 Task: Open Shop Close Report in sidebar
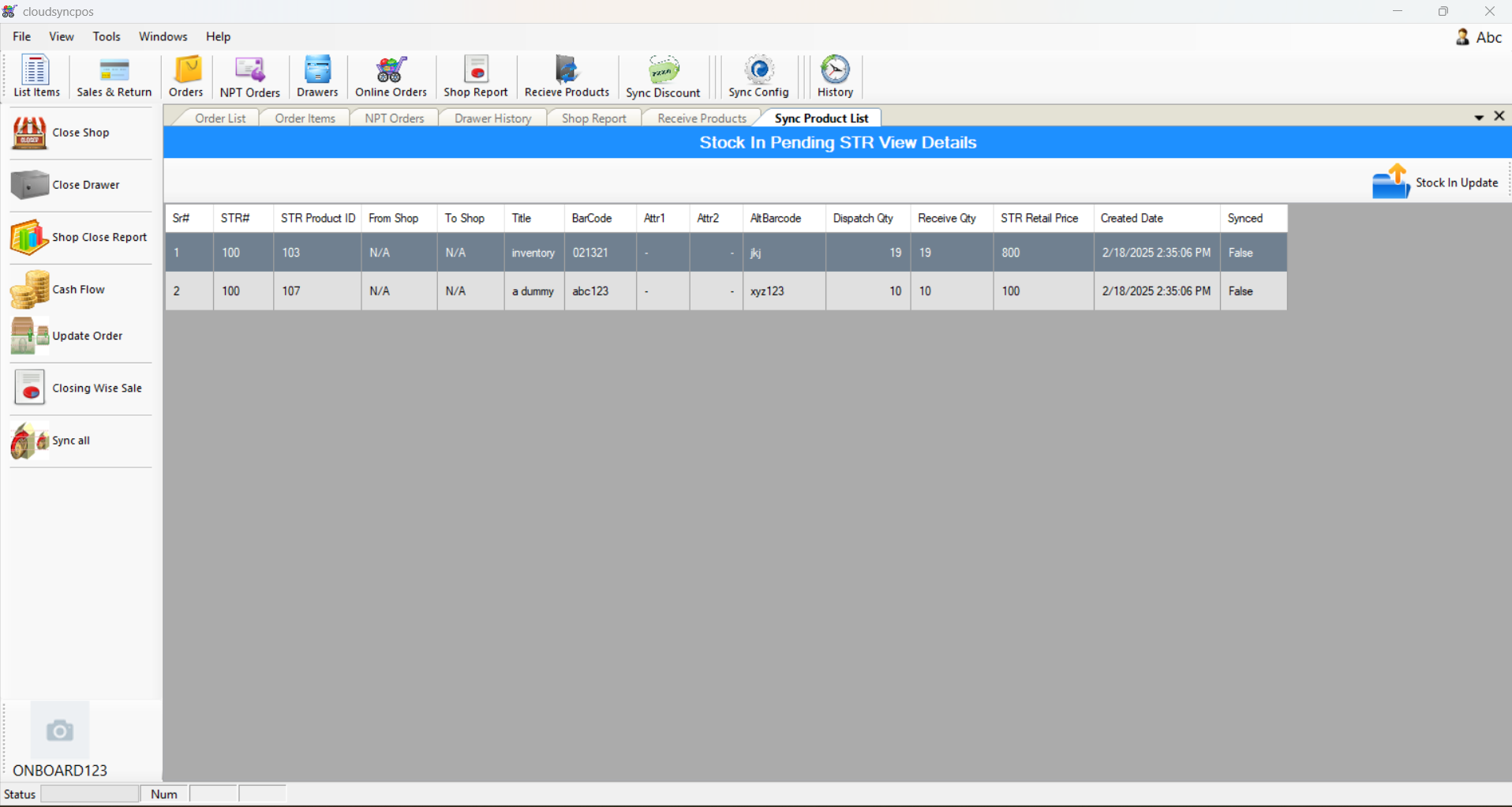point(80,237)
